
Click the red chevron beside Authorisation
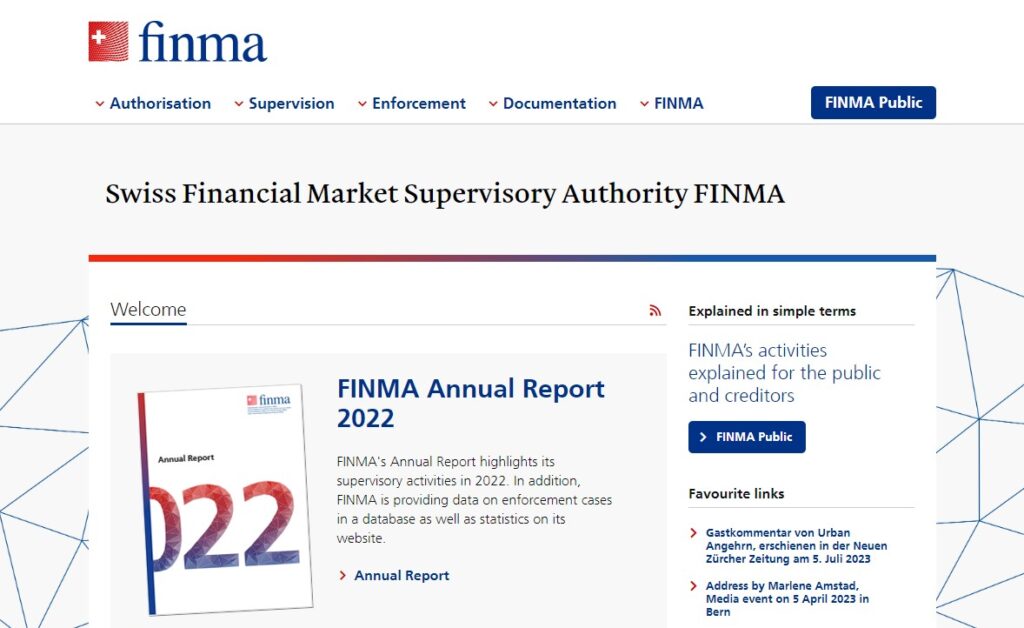click(x=98, y=103)
